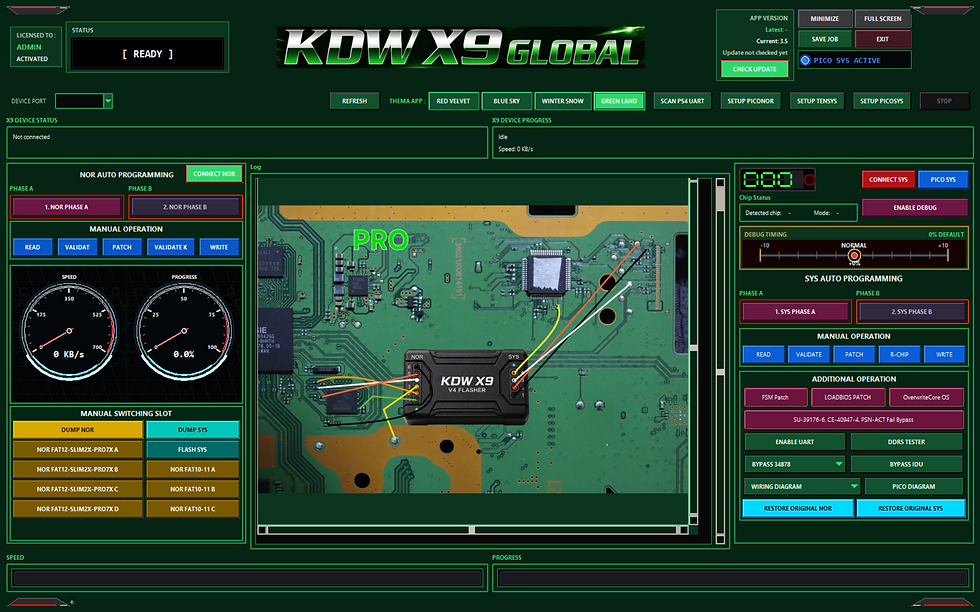Viewport: 980px width, 612px height.
Task: Click the blue PICO SYS ACTIVE indicator icon
Action: tap(805, 60)
